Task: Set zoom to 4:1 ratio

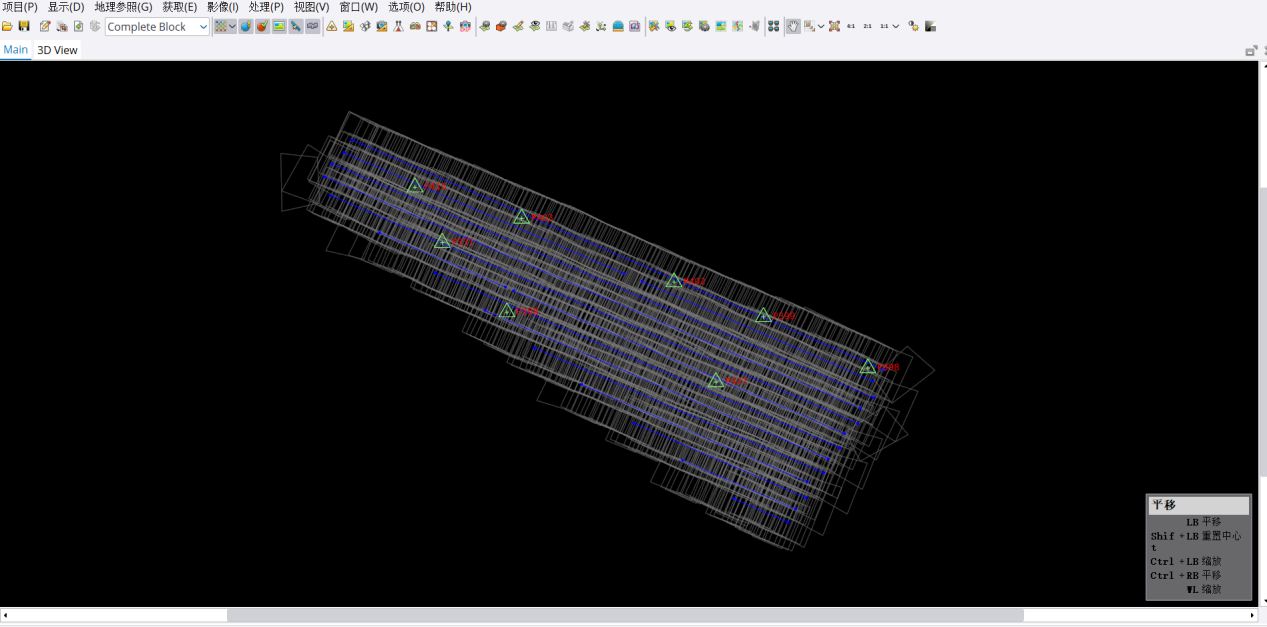Action: pos(851,27)
